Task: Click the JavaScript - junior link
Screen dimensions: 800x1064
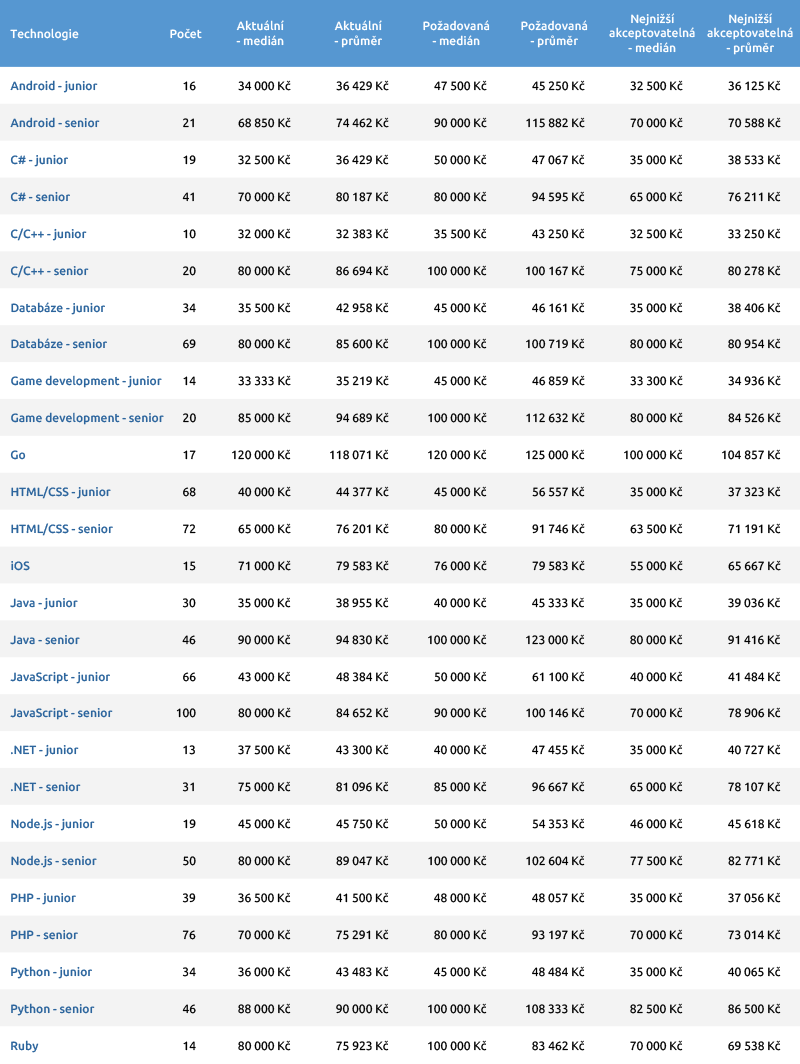Action: point(60,677)
